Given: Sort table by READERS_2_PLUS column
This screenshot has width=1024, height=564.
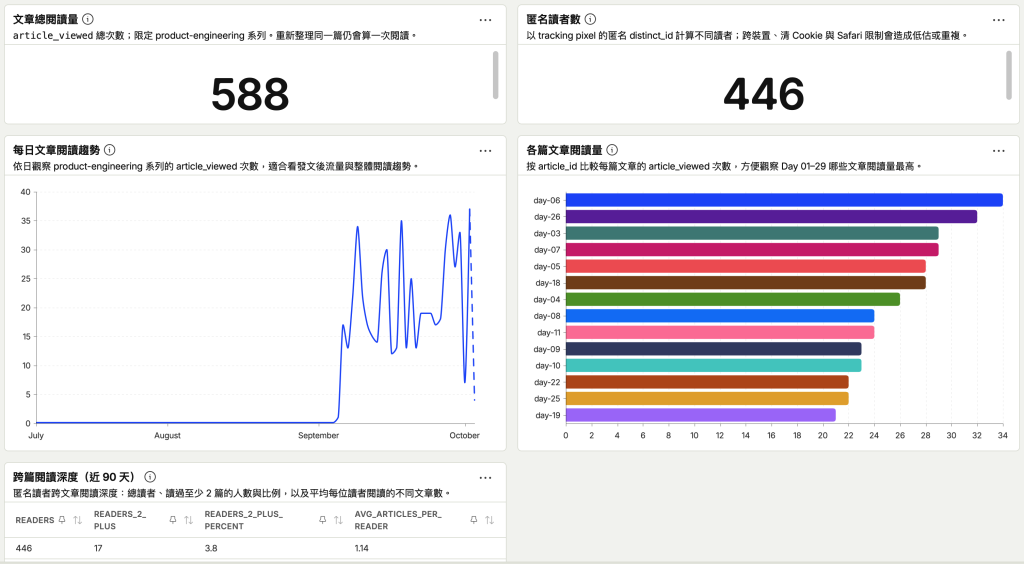Looking at the screenshot, I should point(189,520).
